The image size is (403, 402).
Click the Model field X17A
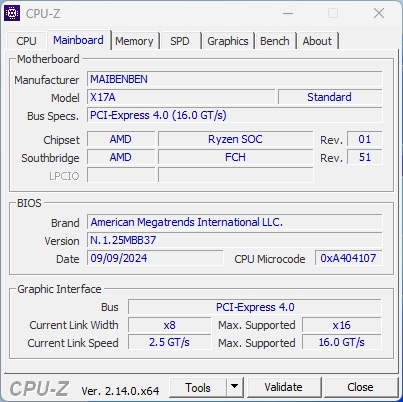pos(181,97)
